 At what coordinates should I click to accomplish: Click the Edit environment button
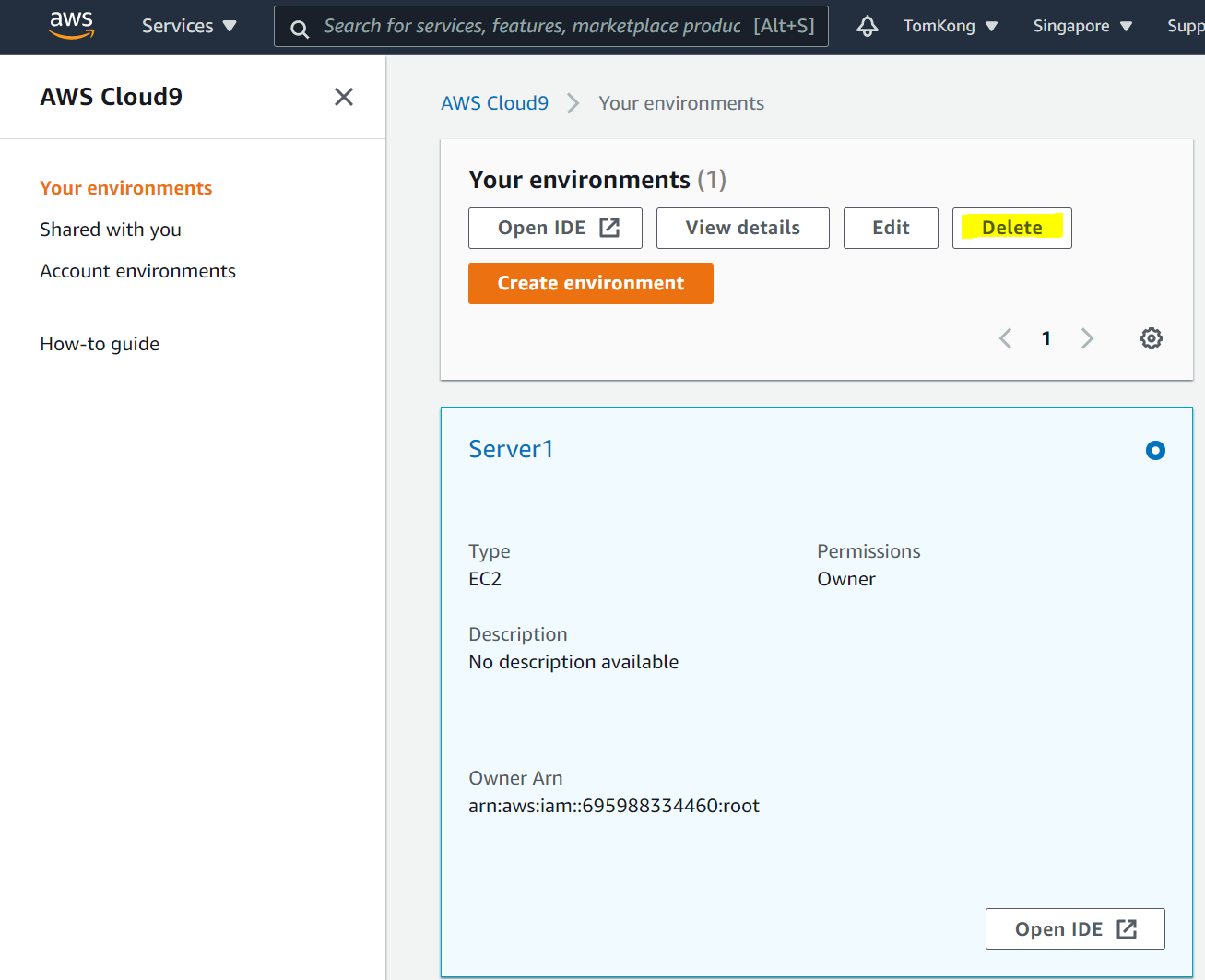pos(891,228)
